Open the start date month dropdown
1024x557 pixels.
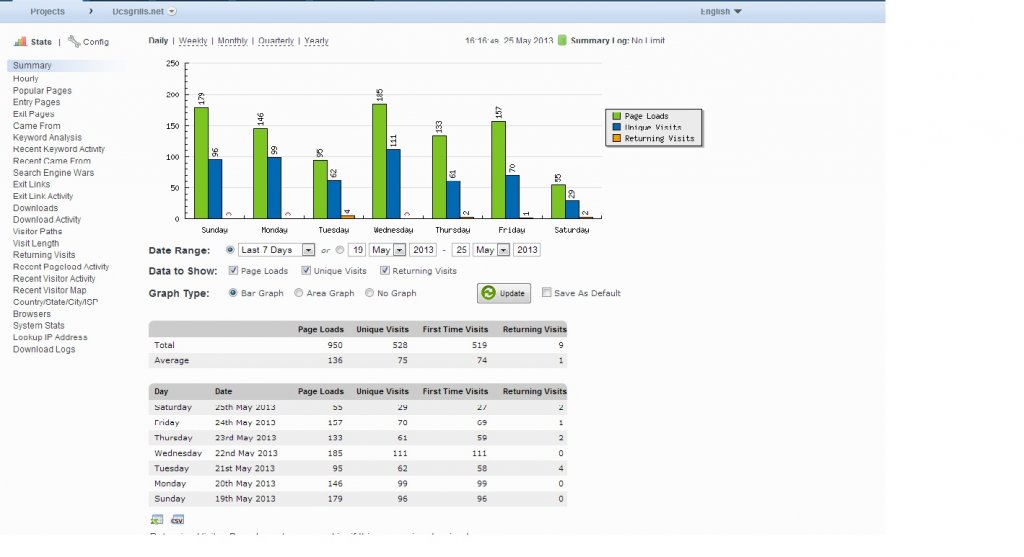(x=399, y=250)
